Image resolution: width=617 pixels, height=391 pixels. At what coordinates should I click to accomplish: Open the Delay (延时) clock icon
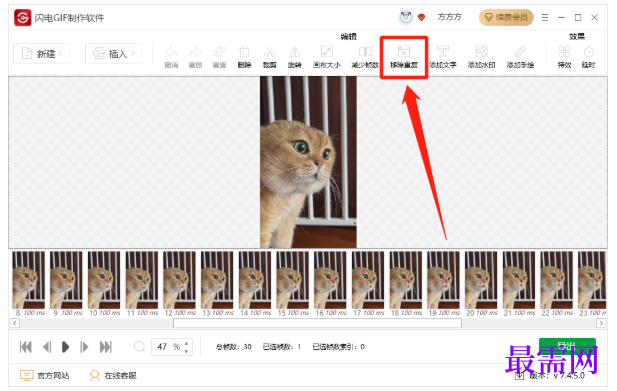pyautogui.click(x=588, y=52)
